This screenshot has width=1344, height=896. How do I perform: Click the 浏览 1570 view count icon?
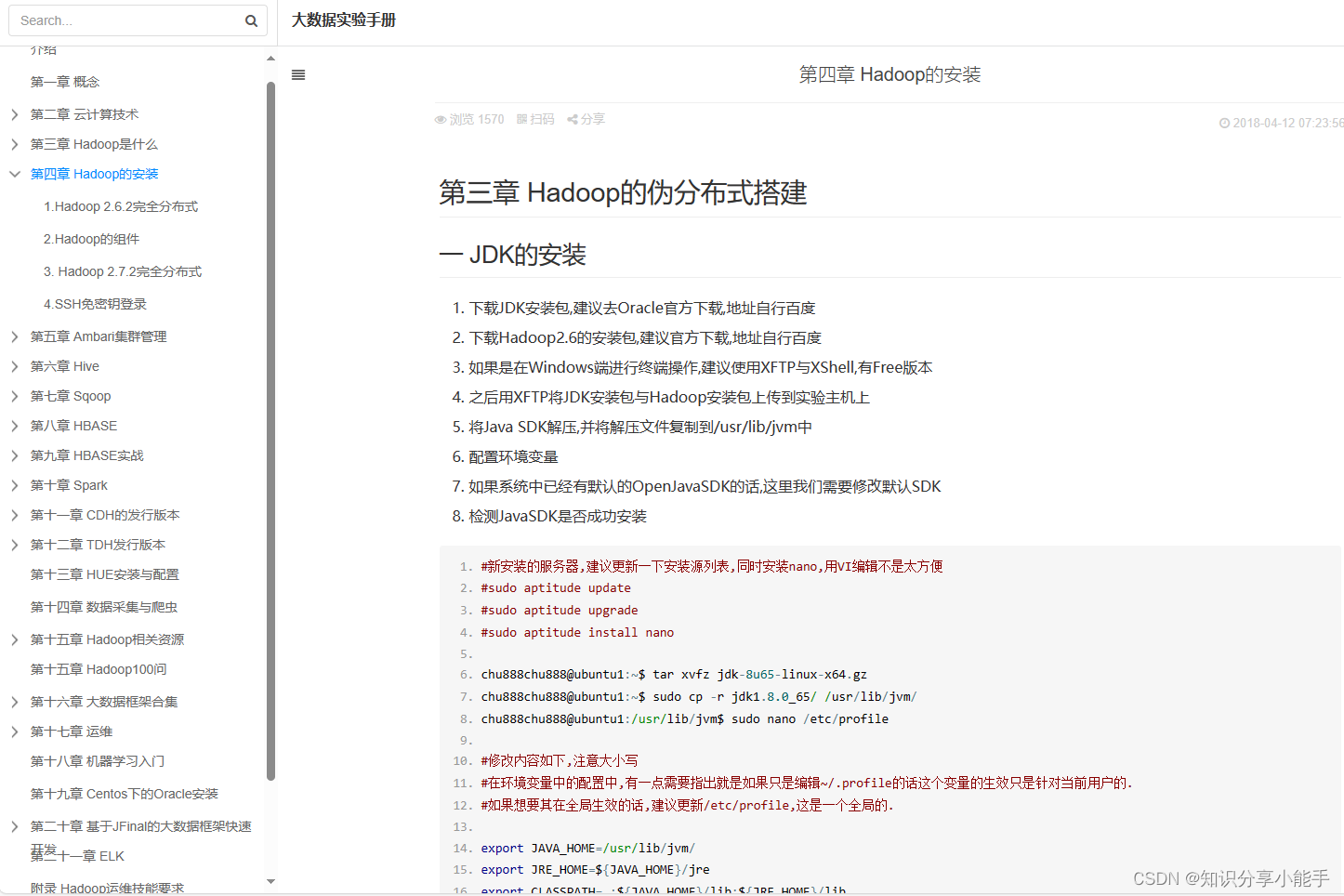pyautogui.click(x=441, y=119)
